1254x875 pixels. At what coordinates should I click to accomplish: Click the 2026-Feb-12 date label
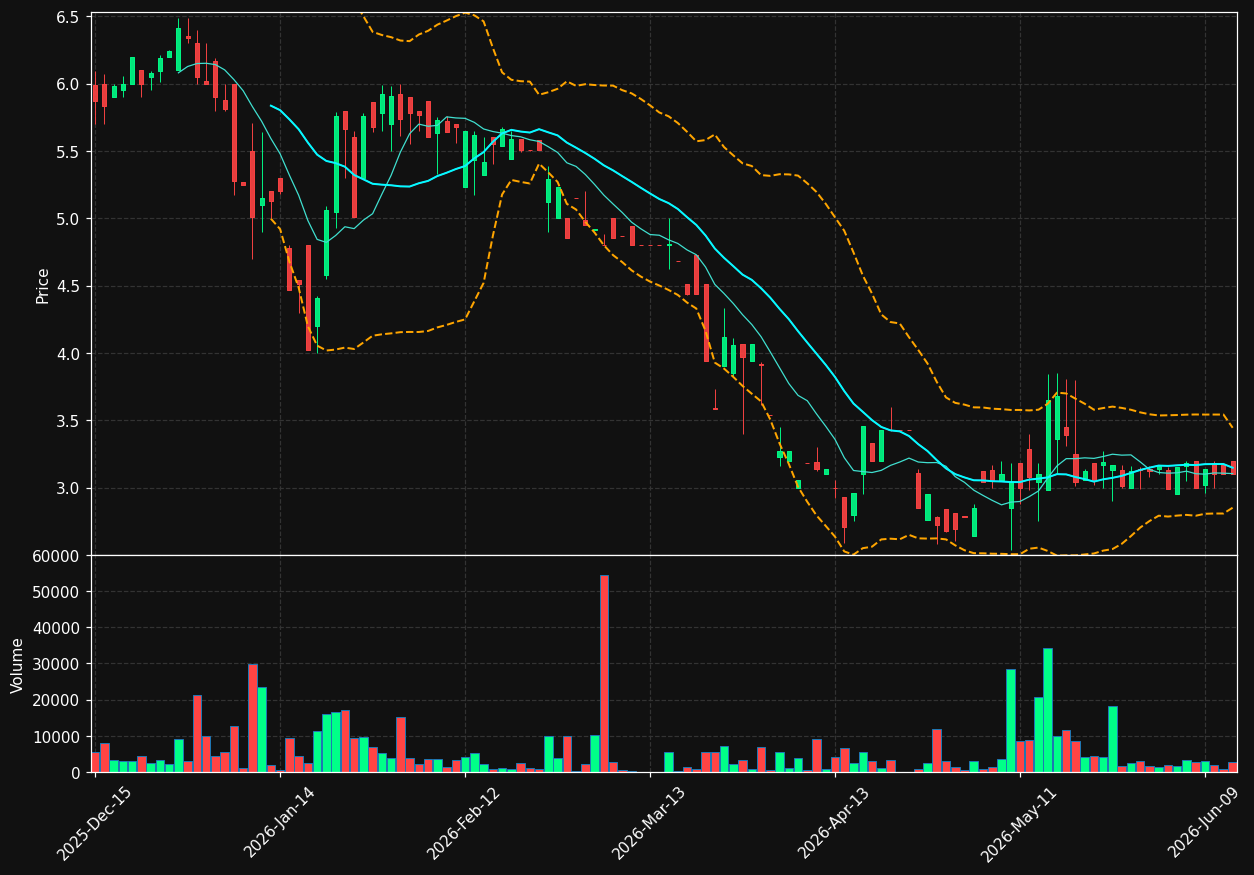pyautogui.click(x=465, y=823)
